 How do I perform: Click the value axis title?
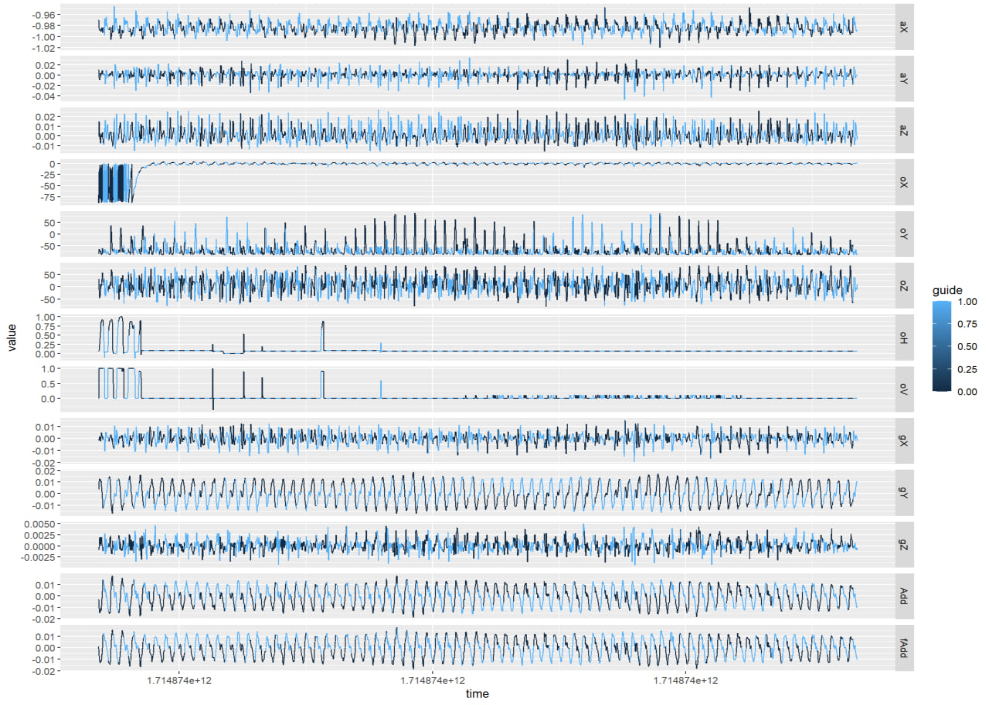coord(11,340)
